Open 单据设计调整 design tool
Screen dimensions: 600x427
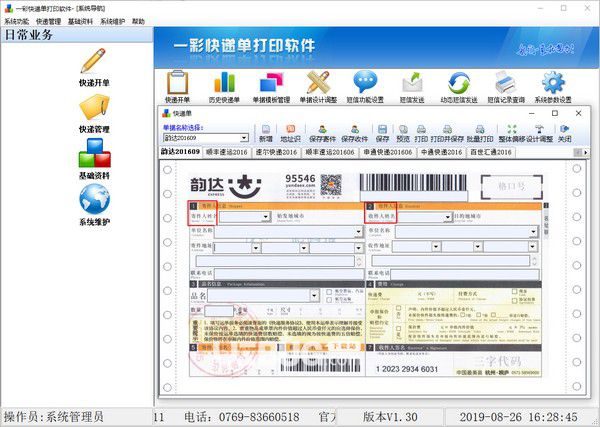pyautogui.click(x=318, y=87)
